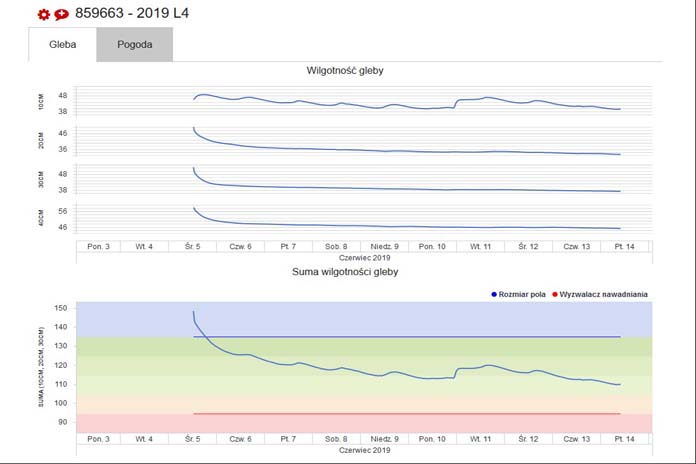The height and width of the screenshot is (464, 696).
Task: Select Pon. 3 on the lower date axis
Action: [x=99, y=439]
